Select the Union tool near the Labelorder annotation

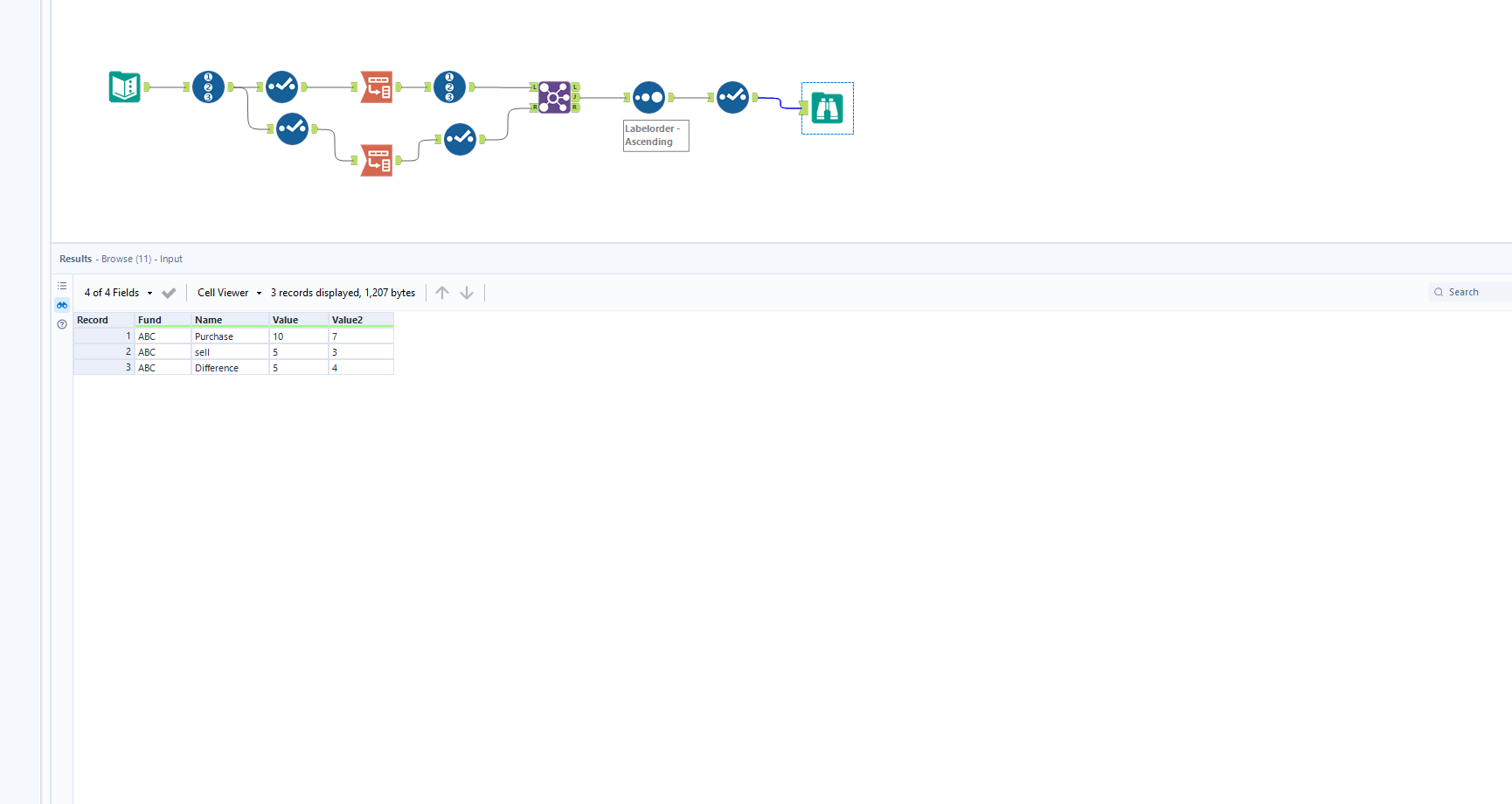pos(648,97)
